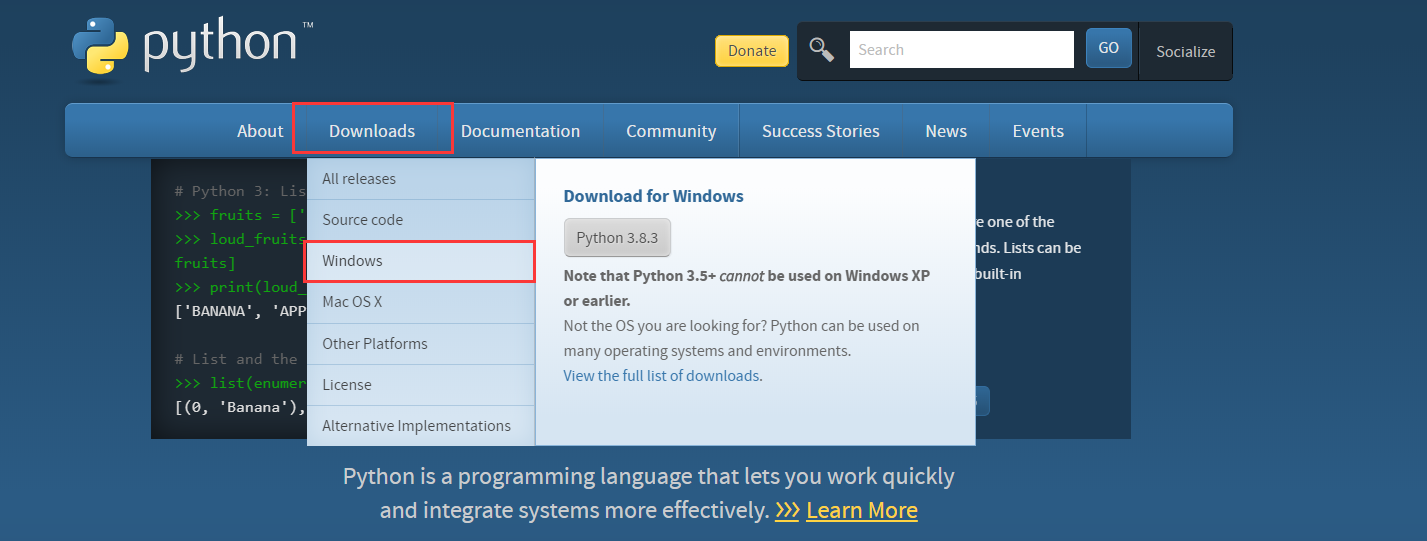Click the Python 3.8.3 download button
The height and width of the screenshot is (541, 1427).
[x=617, y=238]
